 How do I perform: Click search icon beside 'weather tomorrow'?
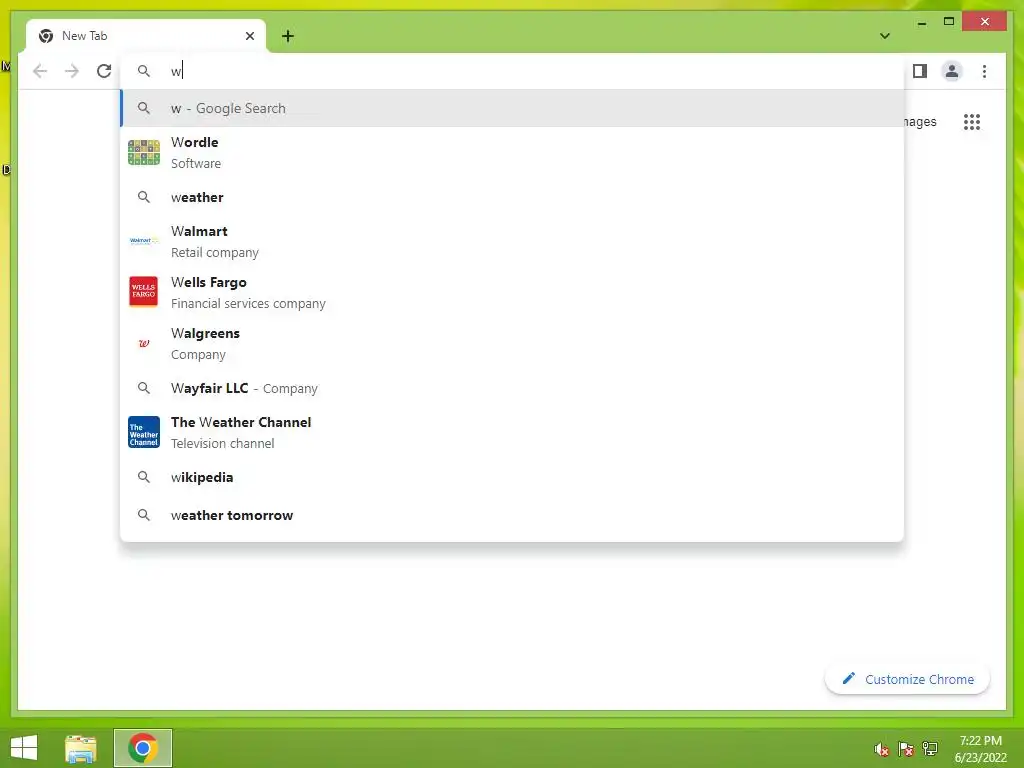[144, 515]
